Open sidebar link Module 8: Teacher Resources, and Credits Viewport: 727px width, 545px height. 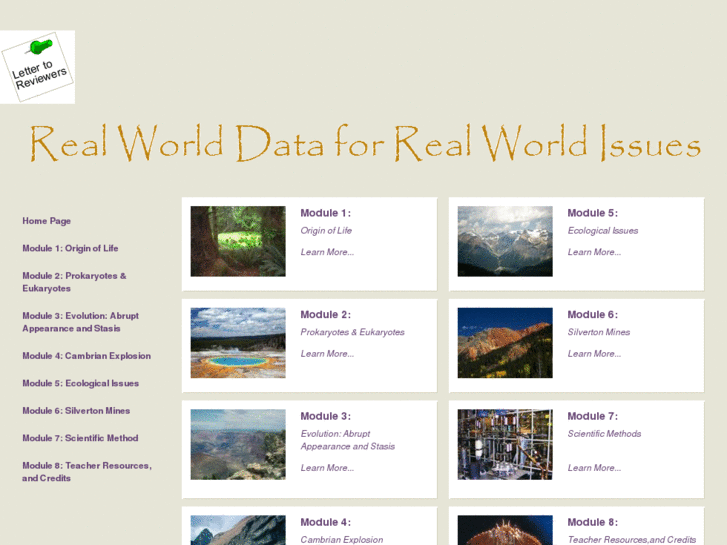(x=87, y=472)
